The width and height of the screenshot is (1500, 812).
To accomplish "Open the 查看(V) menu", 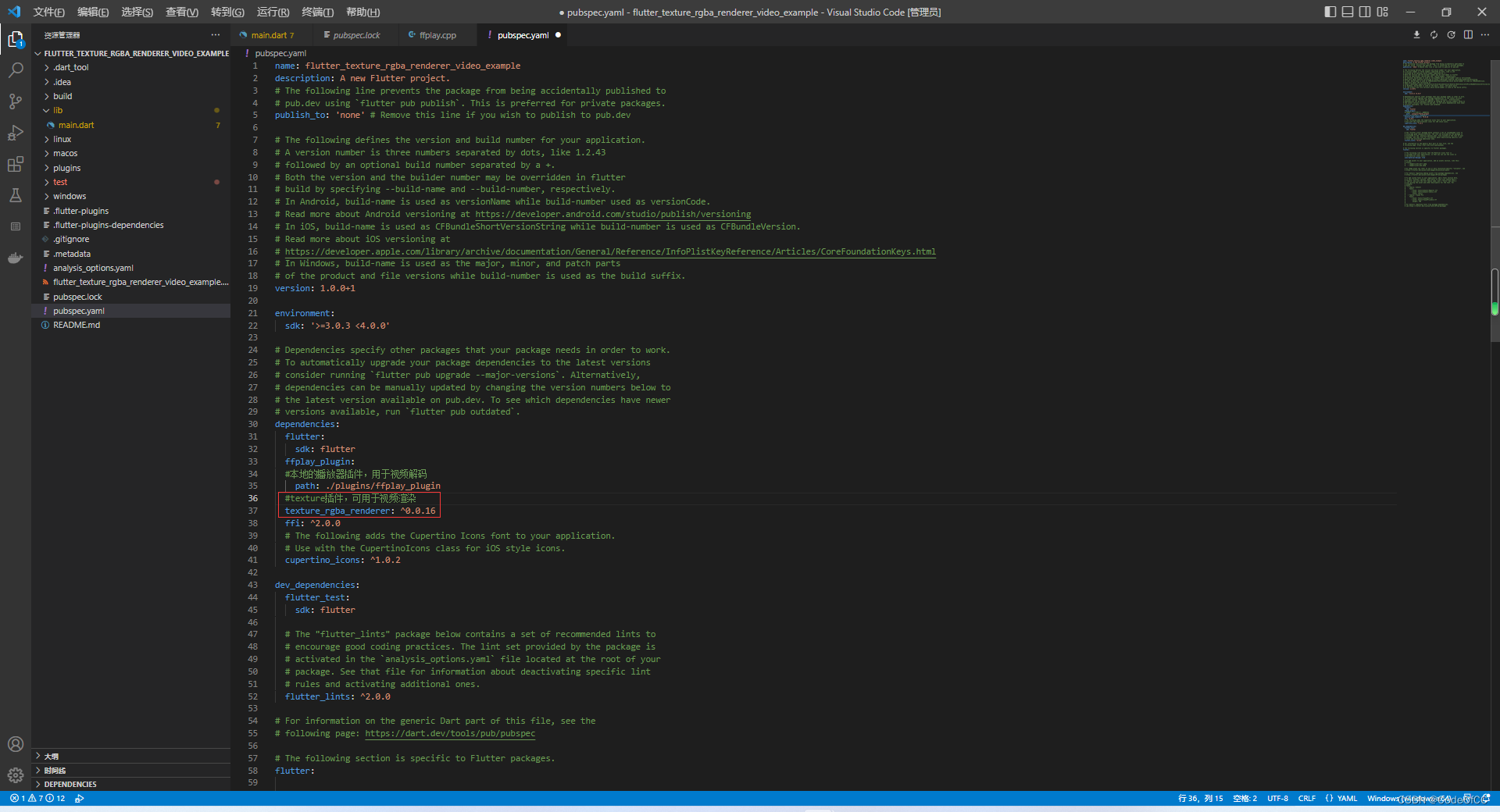I will pos(182,12).
